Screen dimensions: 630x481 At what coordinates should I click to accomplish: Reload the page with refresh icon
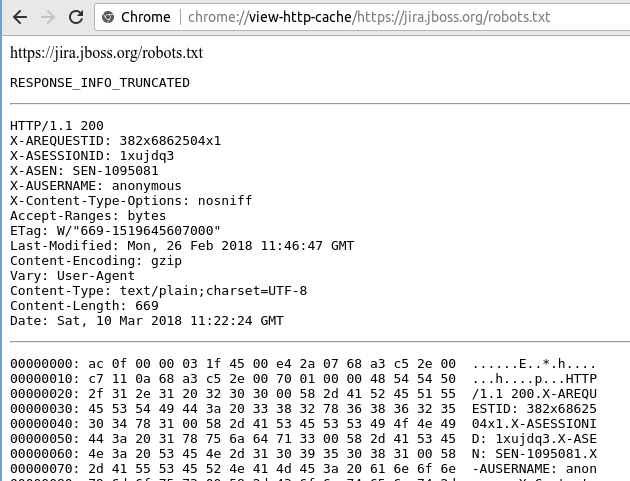76,17
